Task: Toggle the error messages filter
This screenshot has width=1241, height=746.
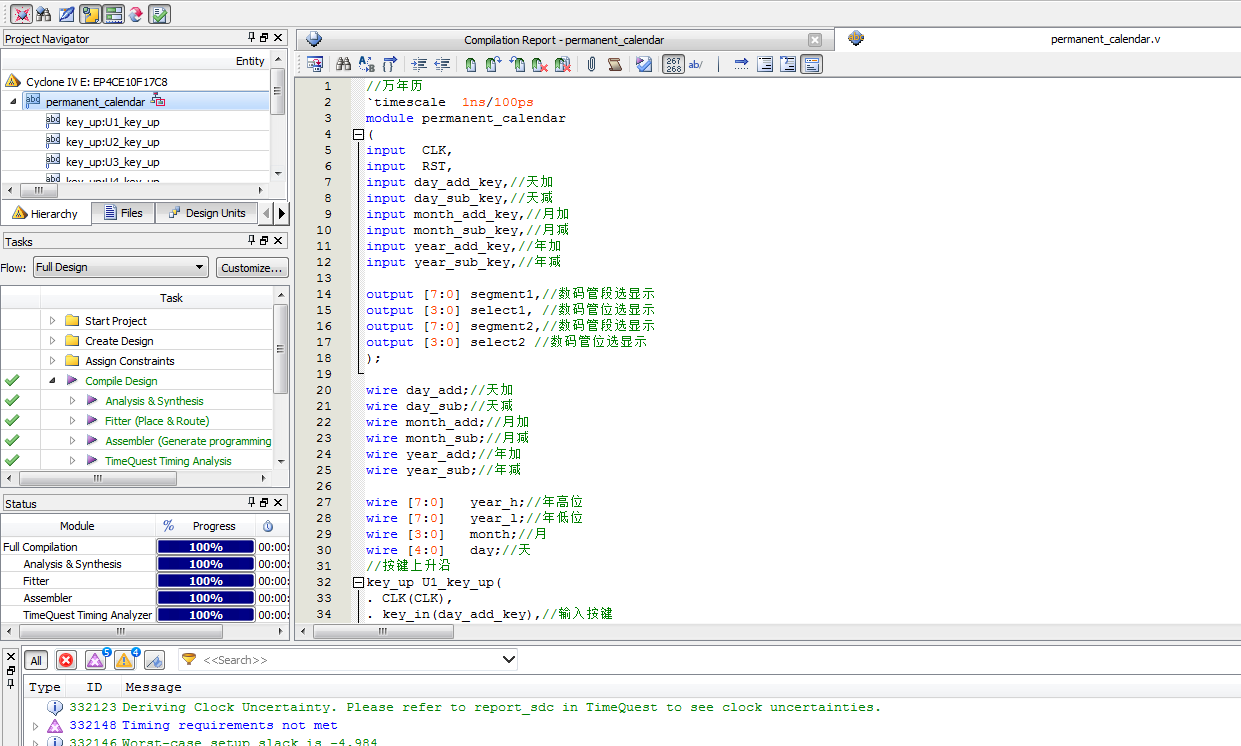Action: (x=66, y=660)
